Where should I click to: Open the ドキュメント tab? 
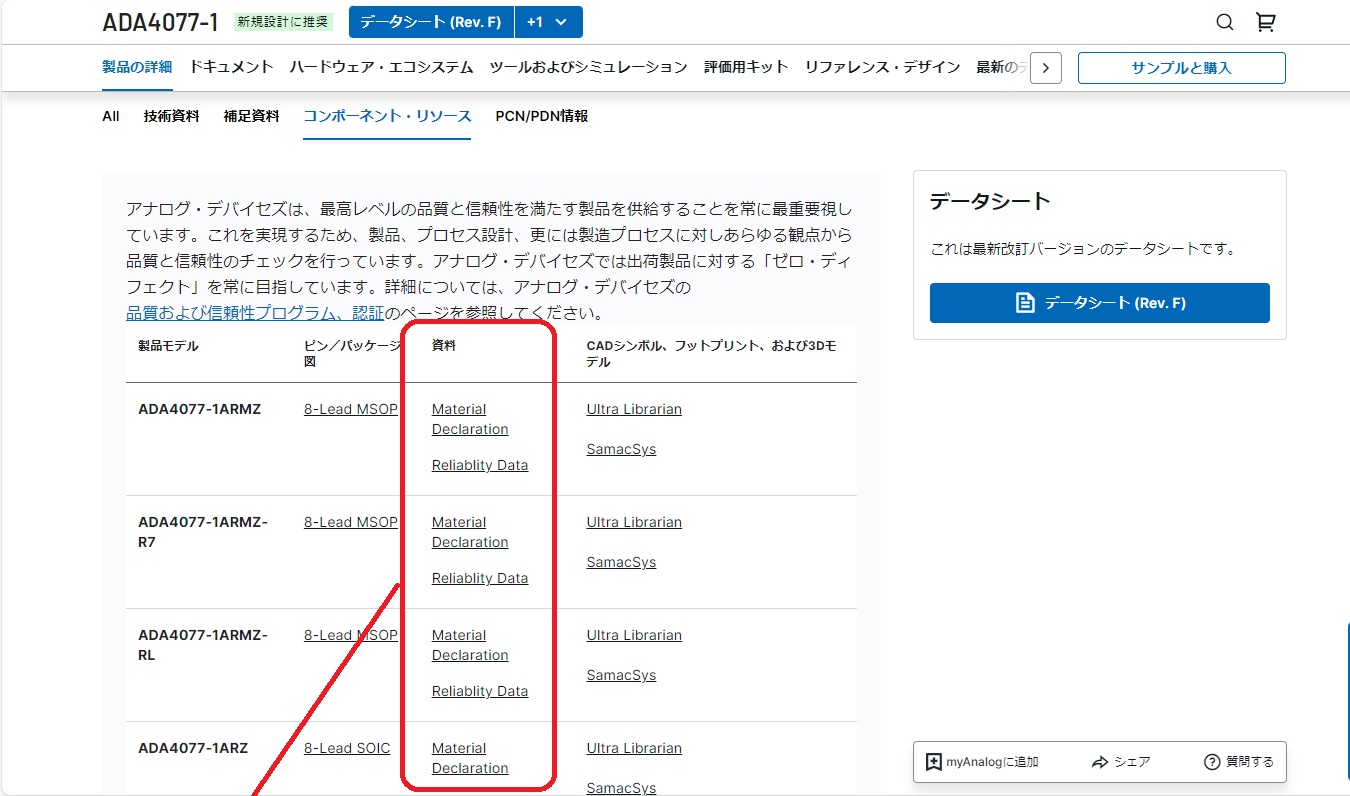click(231, 67)
